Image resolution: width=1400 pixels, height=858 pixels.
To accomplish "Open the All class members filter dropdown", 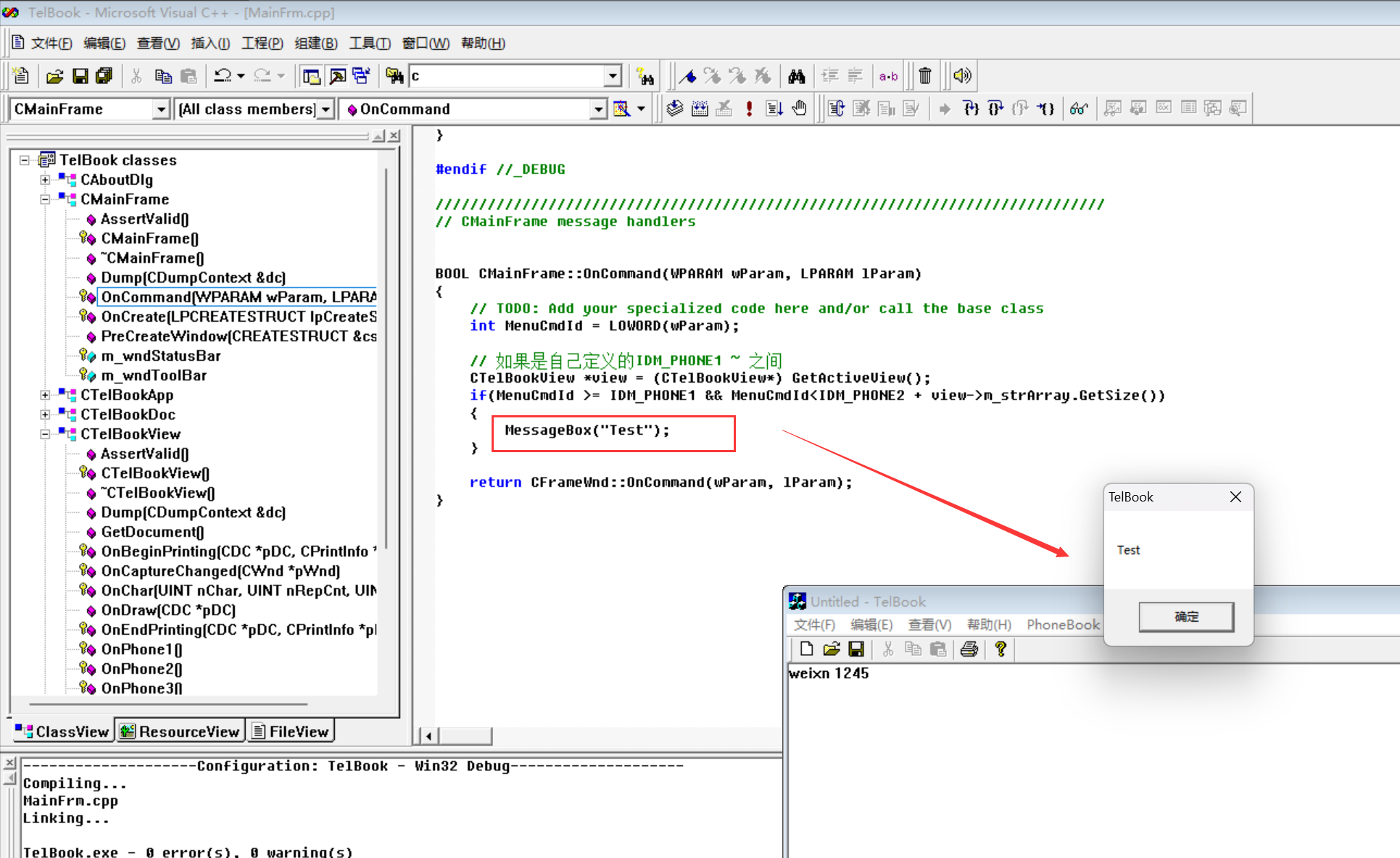I will pos(326,109).
